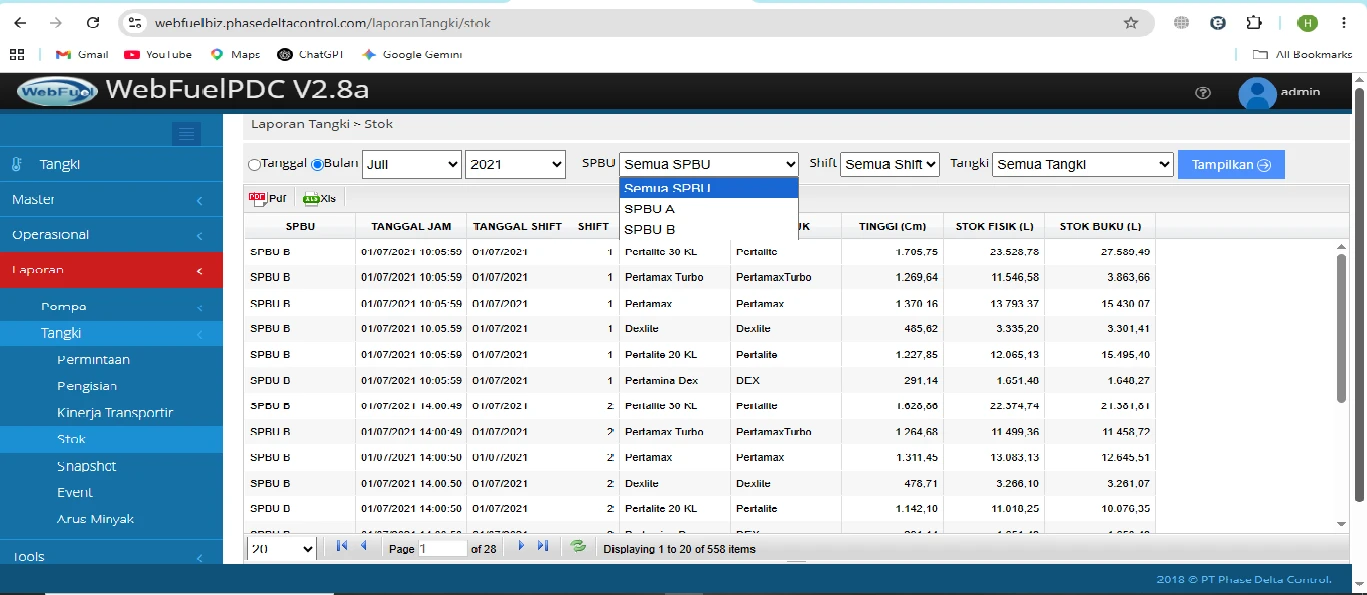Expand the Operasional sidebar section

pyautogui.click(x=111, y=235)
